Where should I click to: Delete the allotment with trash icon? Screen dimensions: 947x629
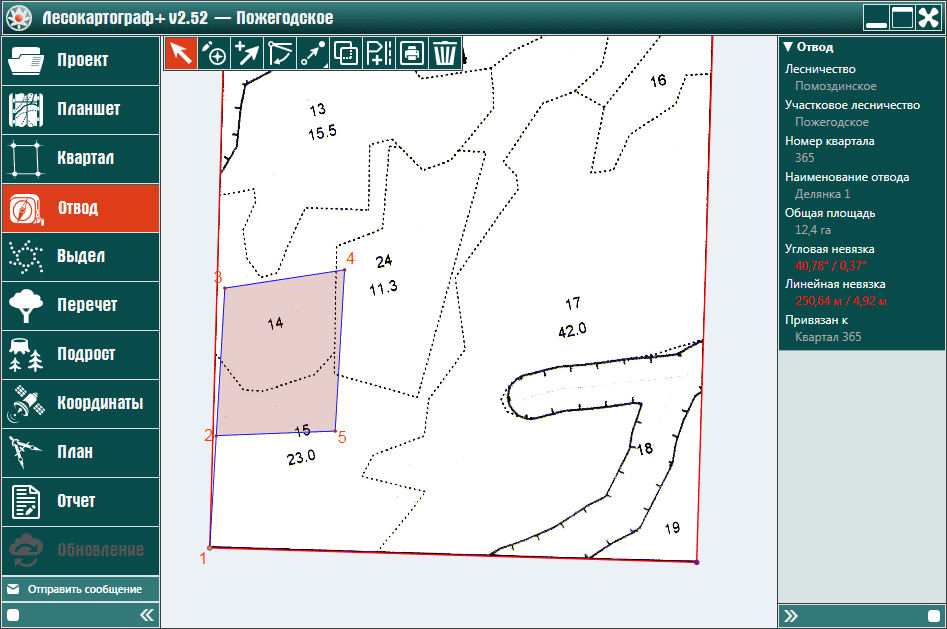pyautogui.click(x=445, y=53)
